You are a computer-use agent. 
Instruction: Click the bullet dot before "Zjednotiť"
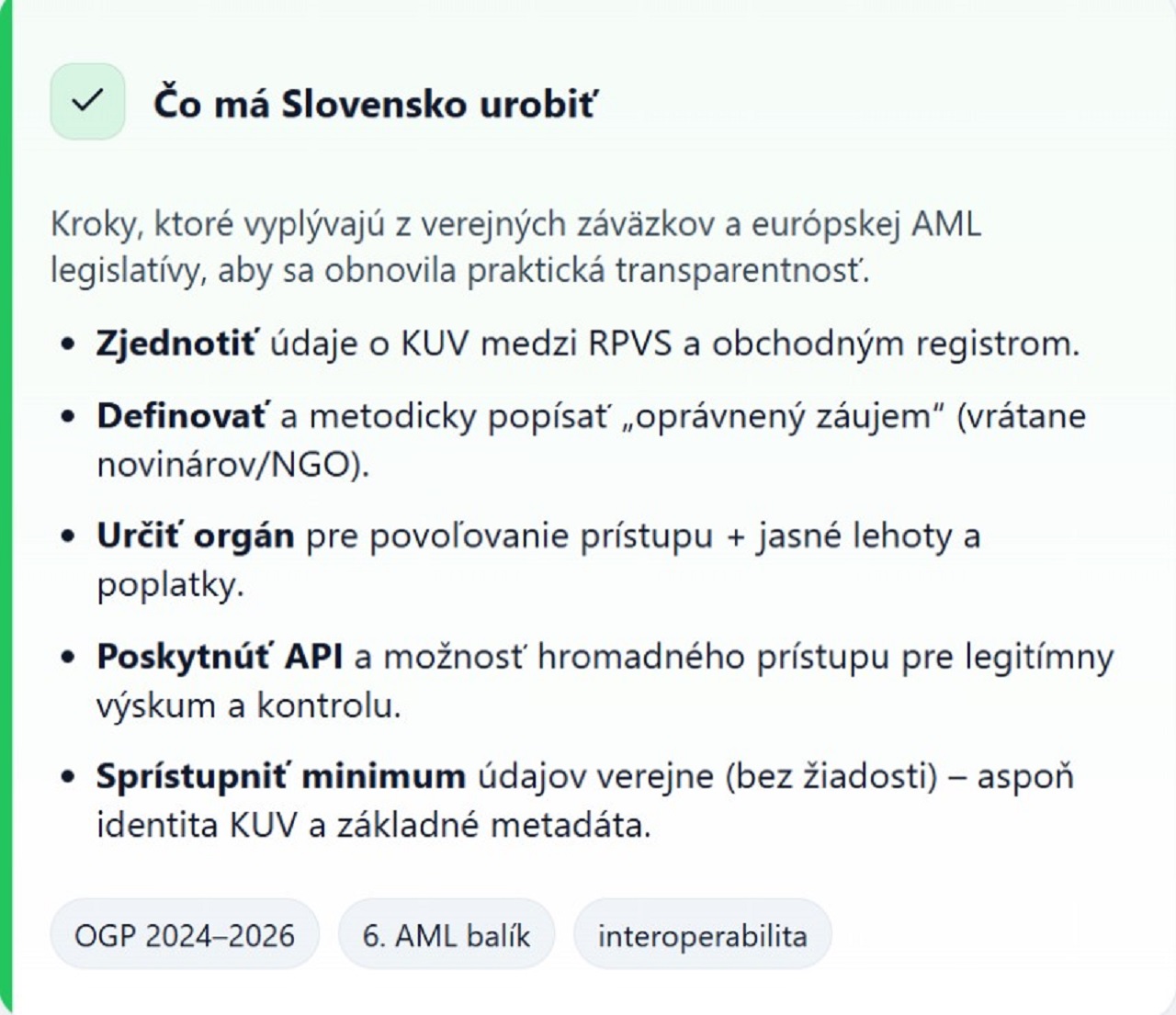[67, 344]
